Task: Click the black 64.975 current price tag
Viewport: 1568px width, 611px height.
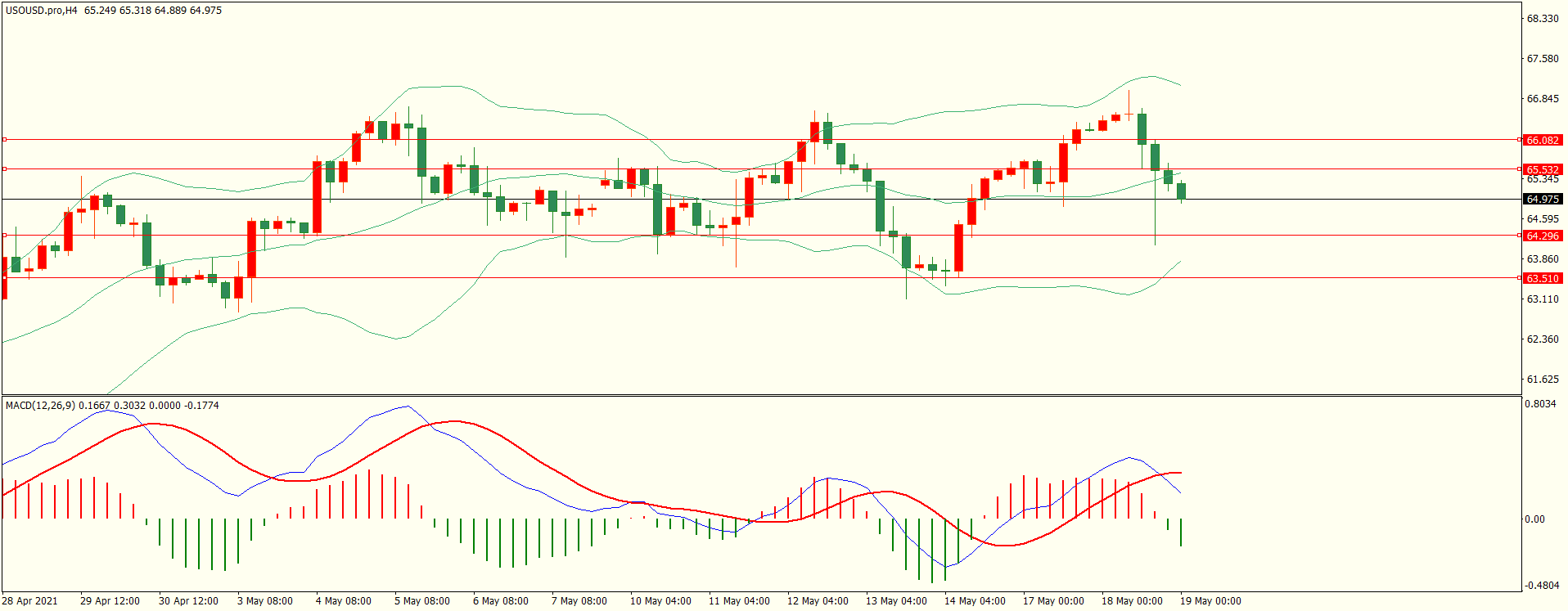Action: click(x=1543, y=199)
